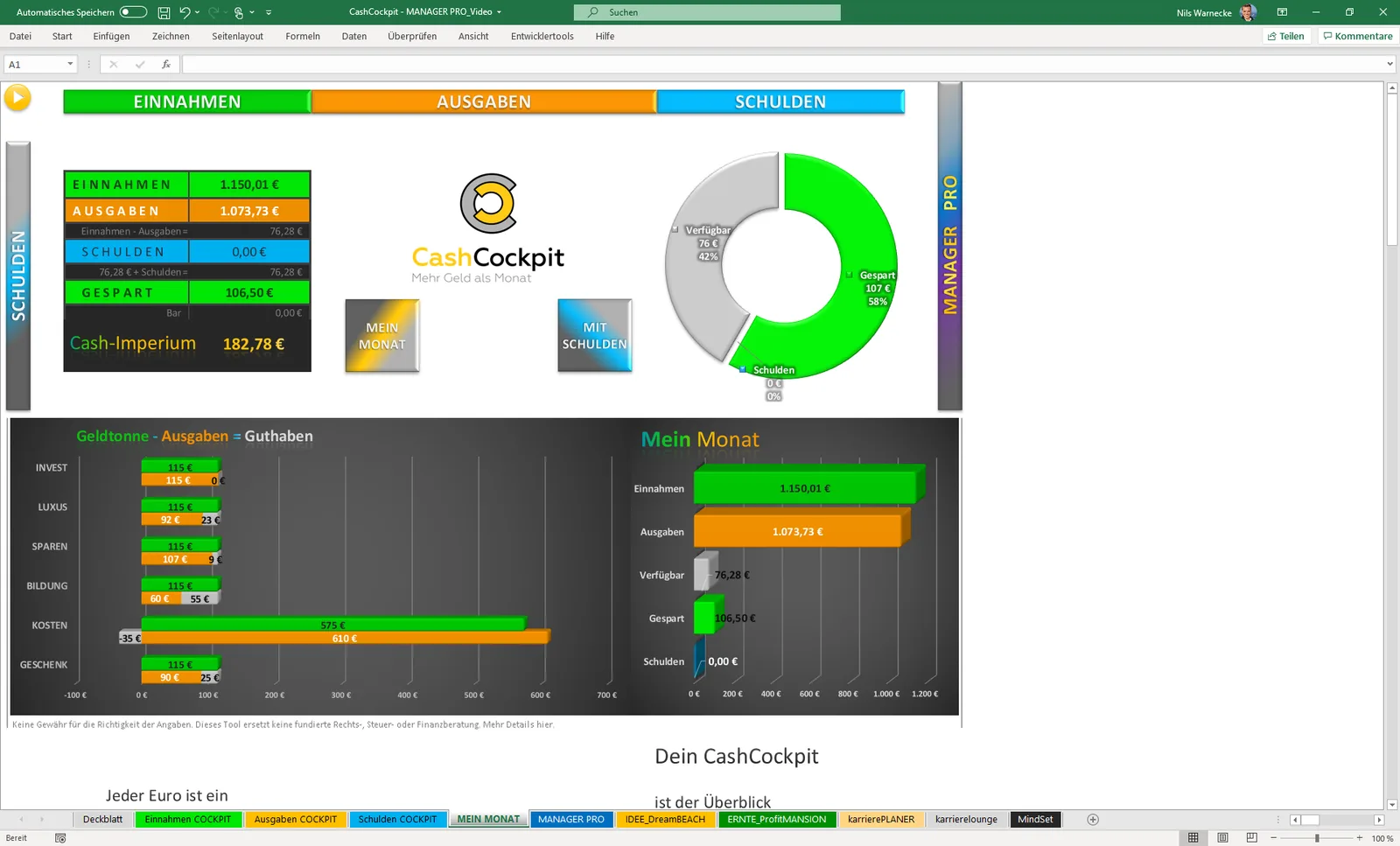The height and width of the screenshot is (846, 1400).
Task: Switch to Page Layout view icon
Action: tap(1222, 838)
